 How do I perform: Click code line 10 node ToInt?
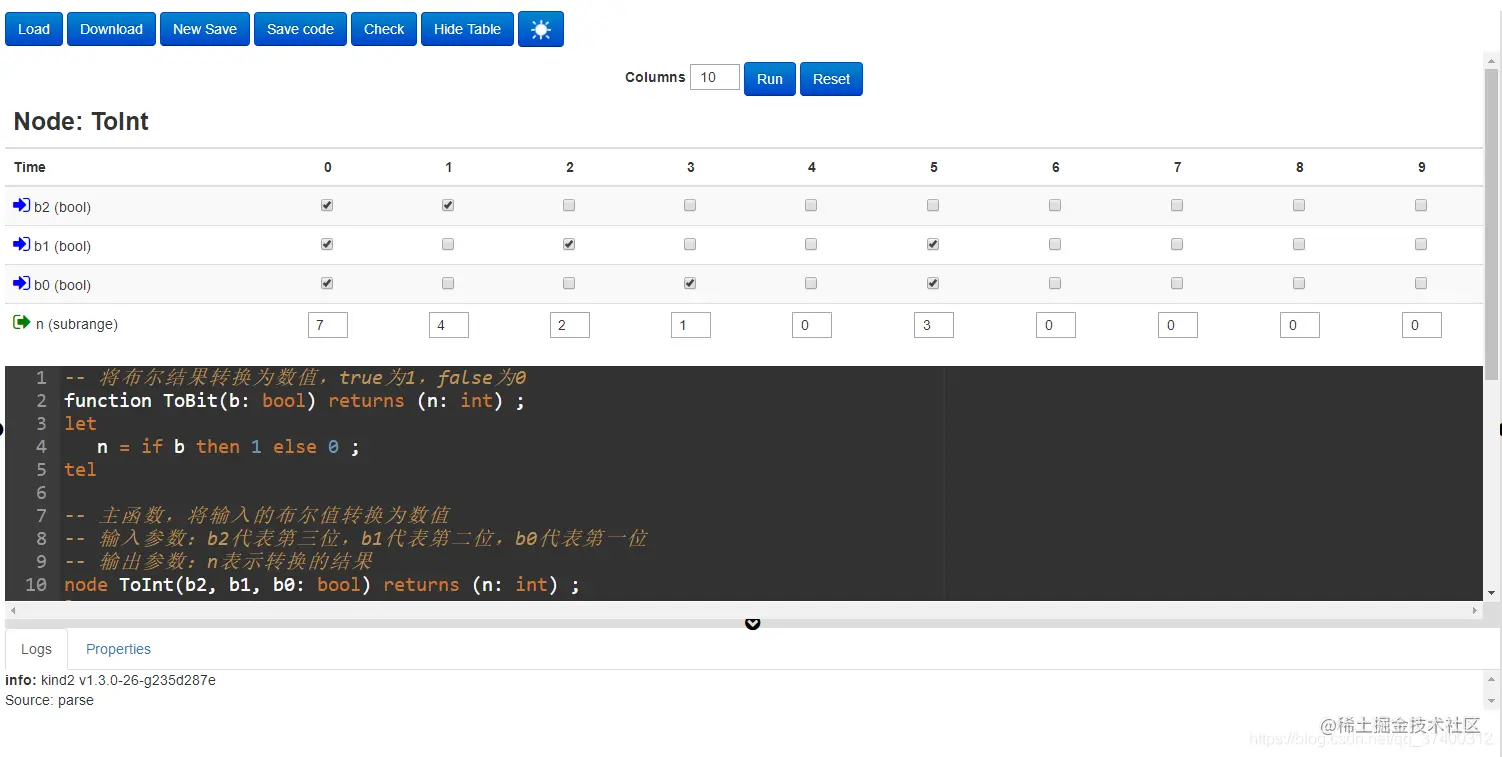(322, 584)
